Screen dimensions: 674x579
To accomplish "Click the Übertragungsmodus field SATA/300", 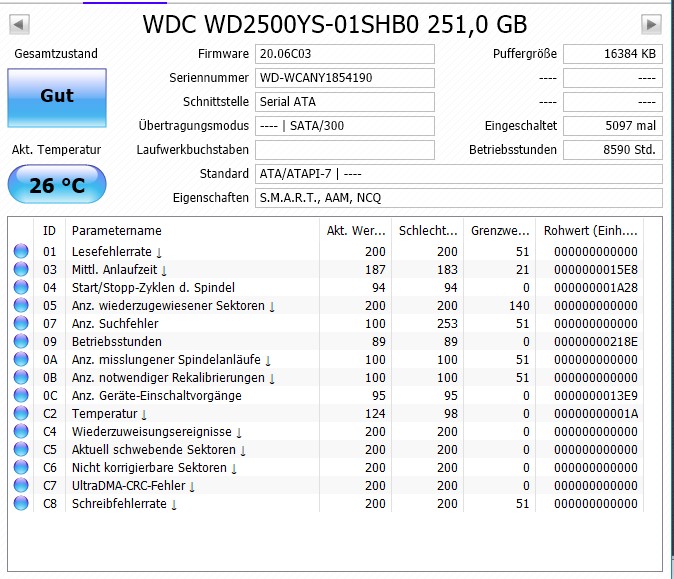I will pyautogui.click(x=345, y=126).
